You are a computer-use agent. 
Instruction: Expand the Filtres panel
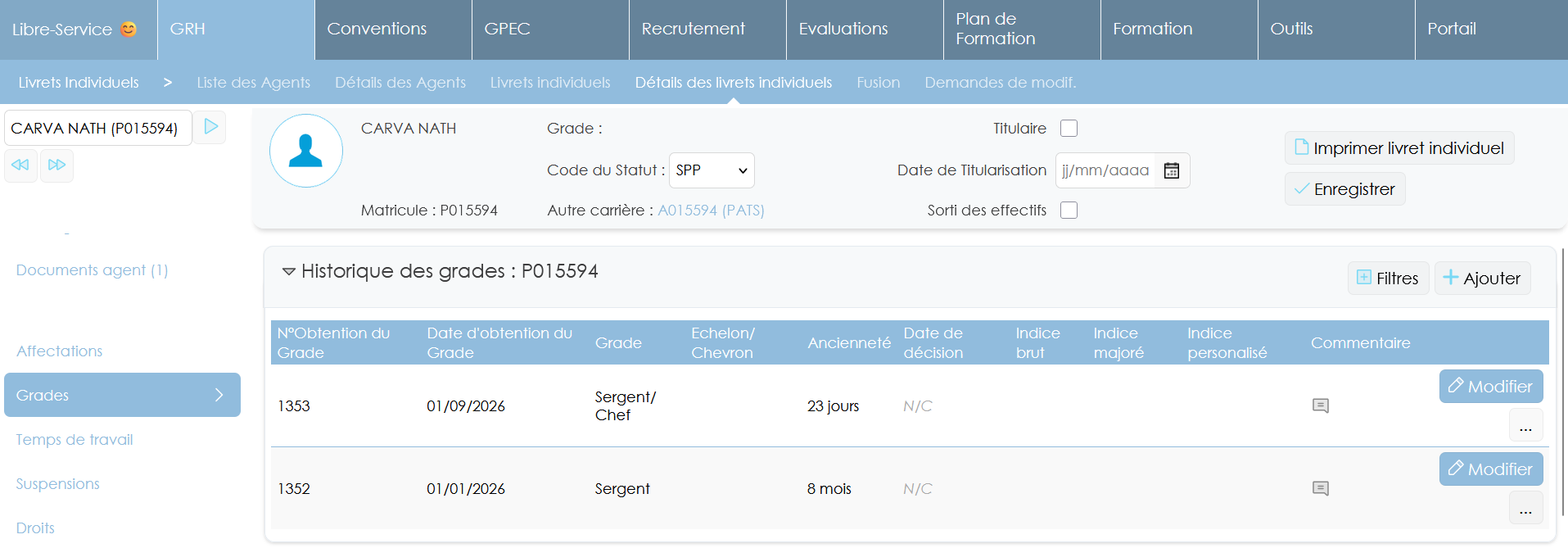1388,279
